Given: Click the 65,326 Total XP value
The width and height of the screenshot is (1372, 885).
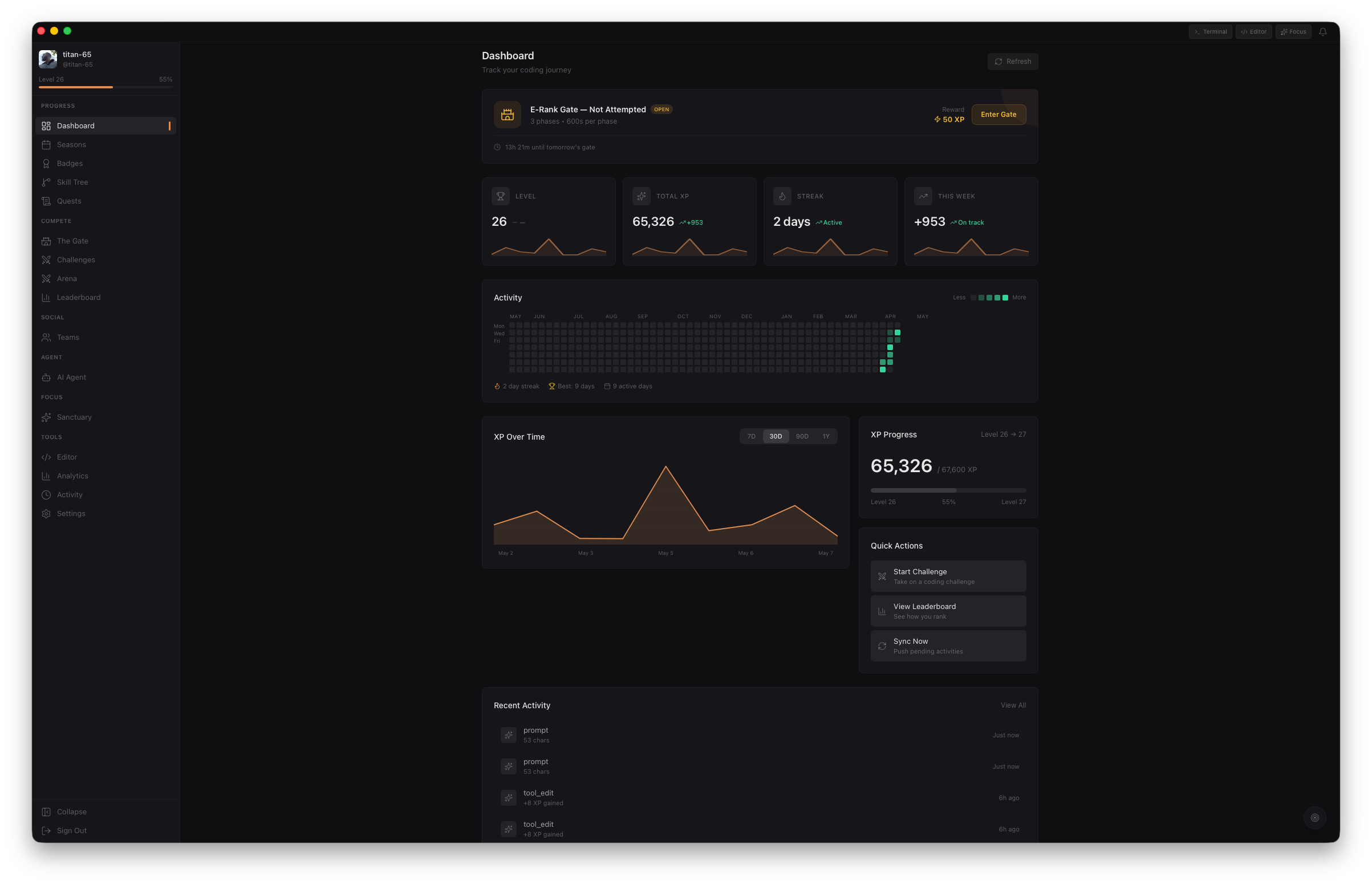Looking at the screenshot, I should click(x=653, y=222).
